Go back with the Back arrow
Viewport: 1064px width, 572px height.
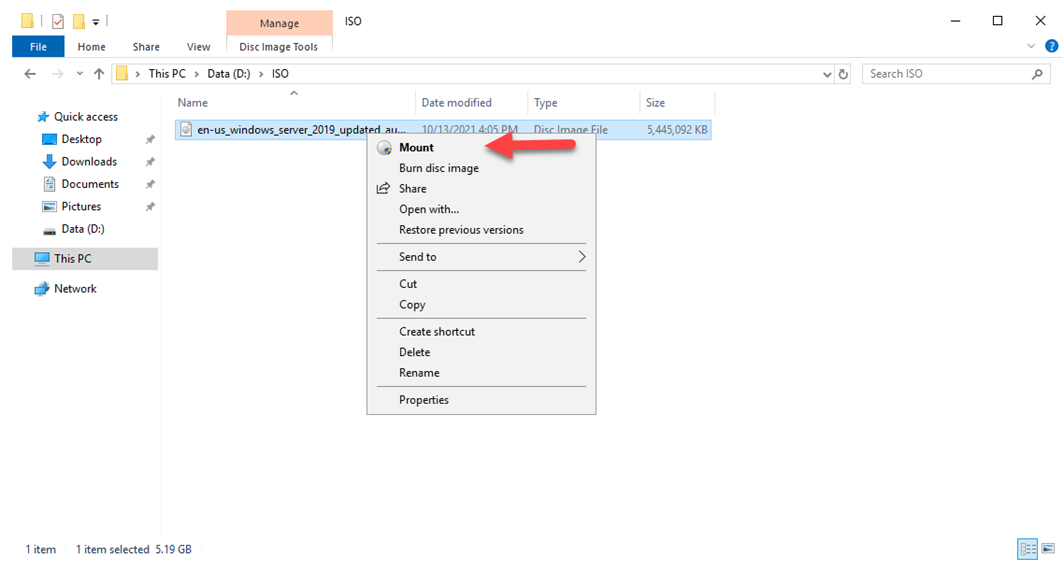coord(30,74)
